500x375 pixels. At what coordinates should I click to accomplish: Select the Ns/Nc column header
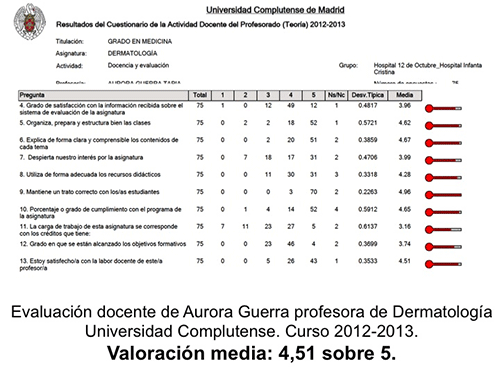(x=336, y=95)
